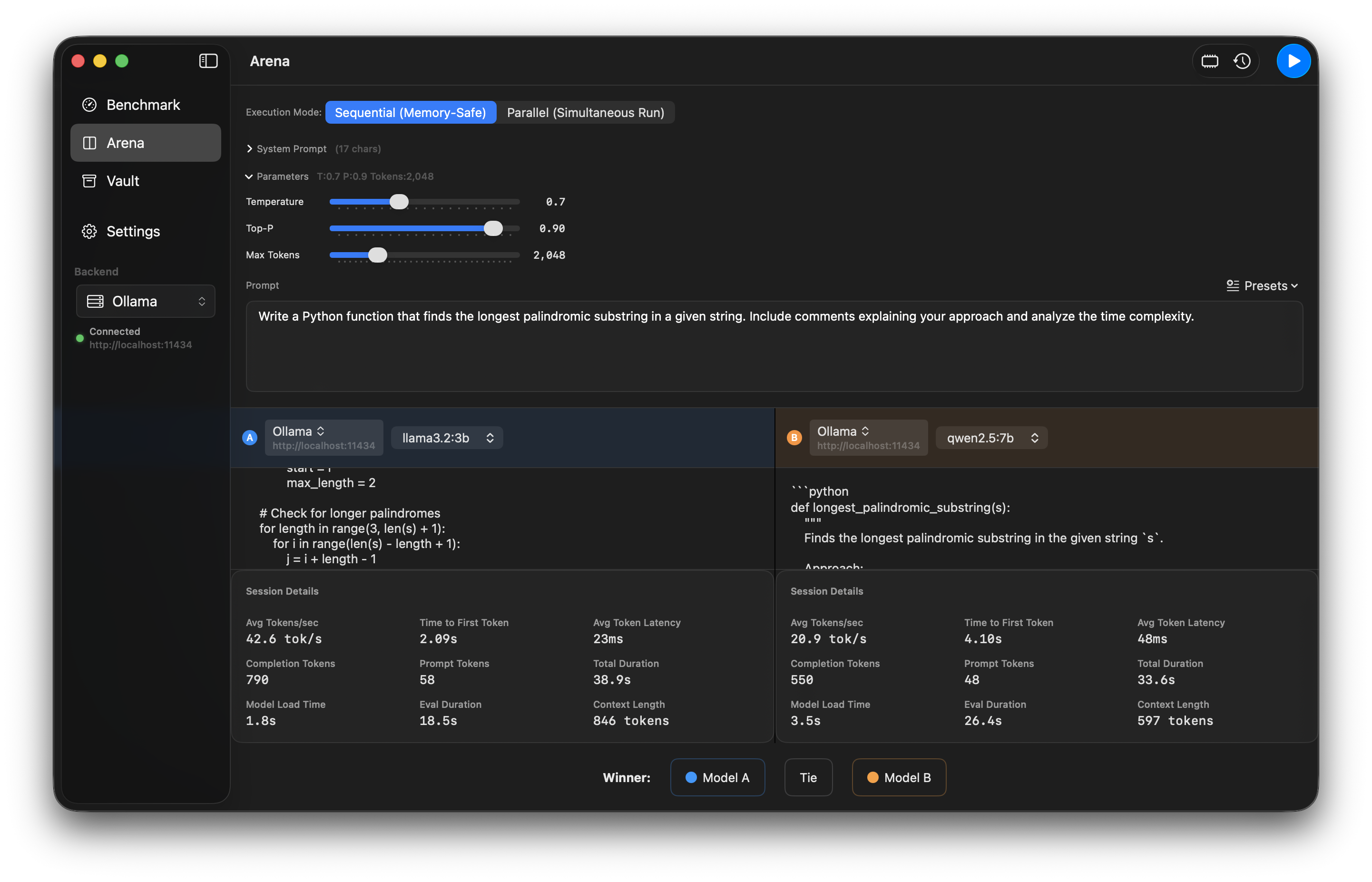Pick Model B as winner
This screenshot has height=882, width=1372.
899,777
